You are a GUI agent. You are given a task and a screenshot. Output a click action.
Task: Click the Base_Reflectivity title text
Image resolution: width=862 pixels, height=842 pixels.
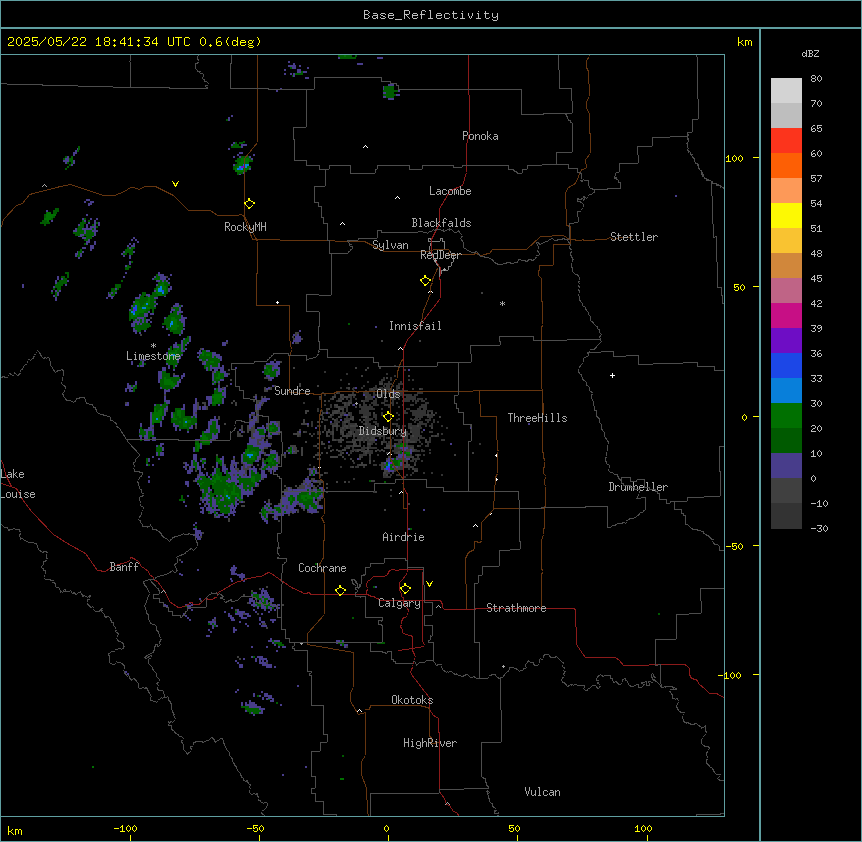pyautogui.click(x=431, y=15)
